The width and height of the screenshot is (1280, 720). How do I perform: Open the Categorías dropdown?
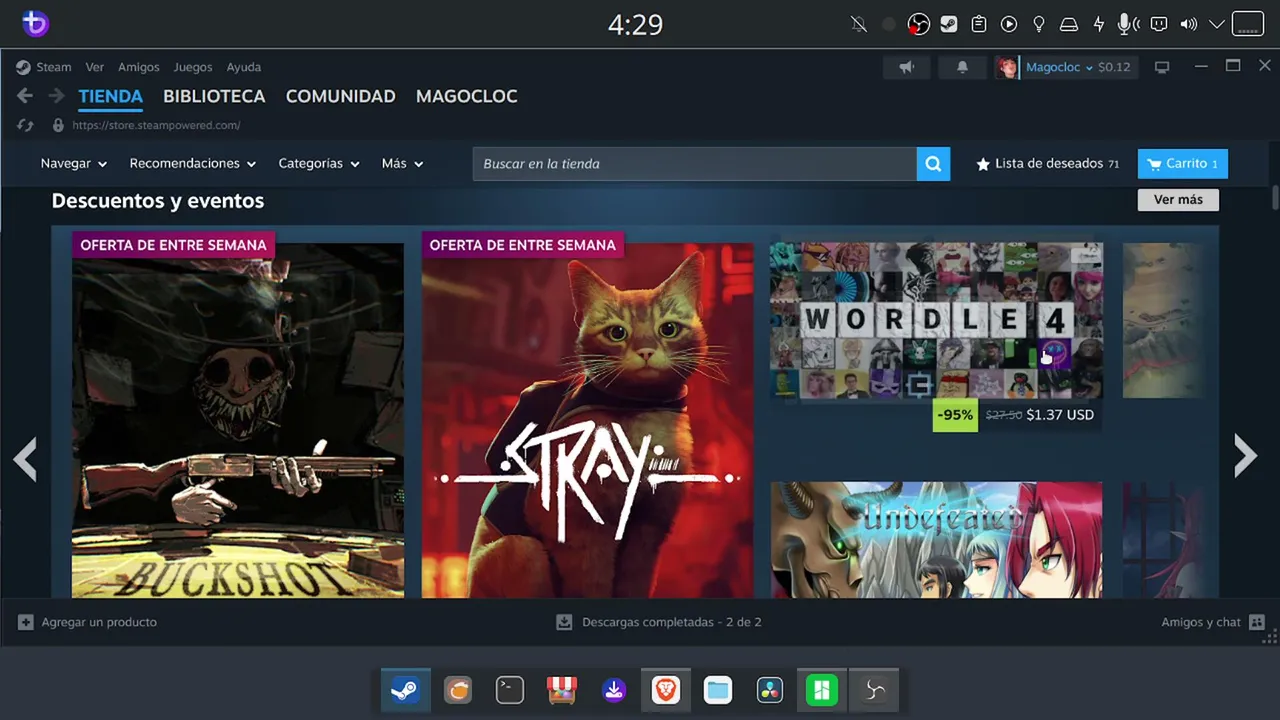click(319, 164)
